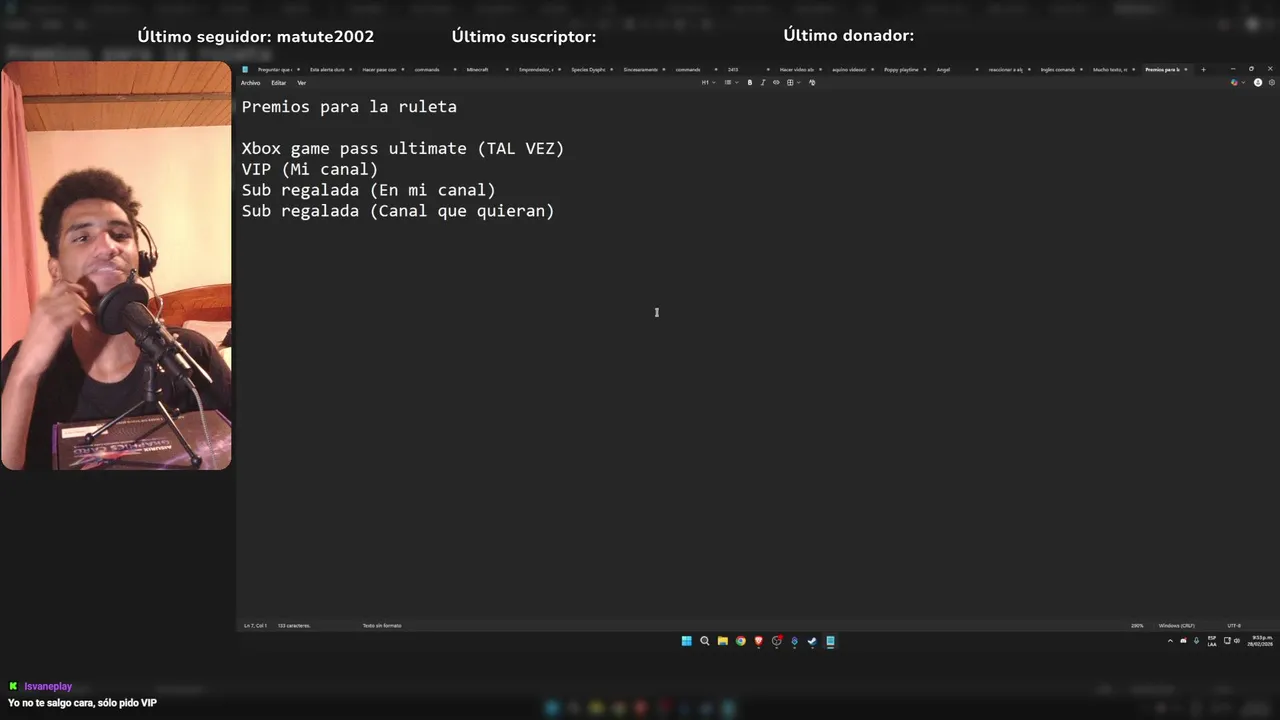This screenshot has height=720, width=1280.
Task: Click the zoom percentage in status bar
Action: (x=1137, y=626)
